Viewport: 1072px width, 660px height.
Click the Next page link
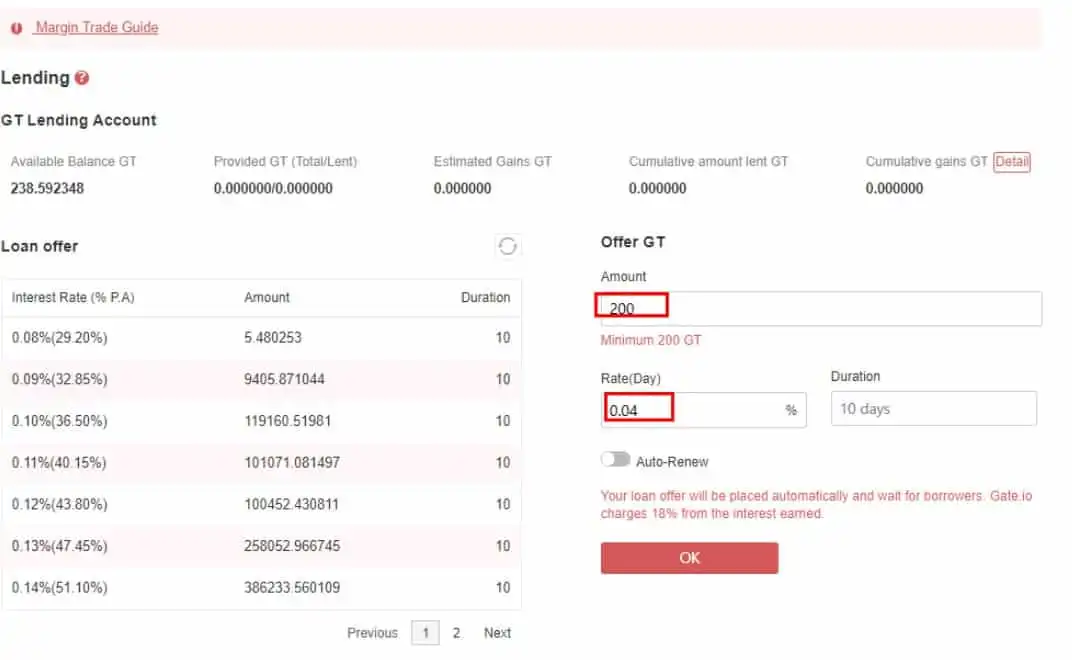(x=497, y=633)
